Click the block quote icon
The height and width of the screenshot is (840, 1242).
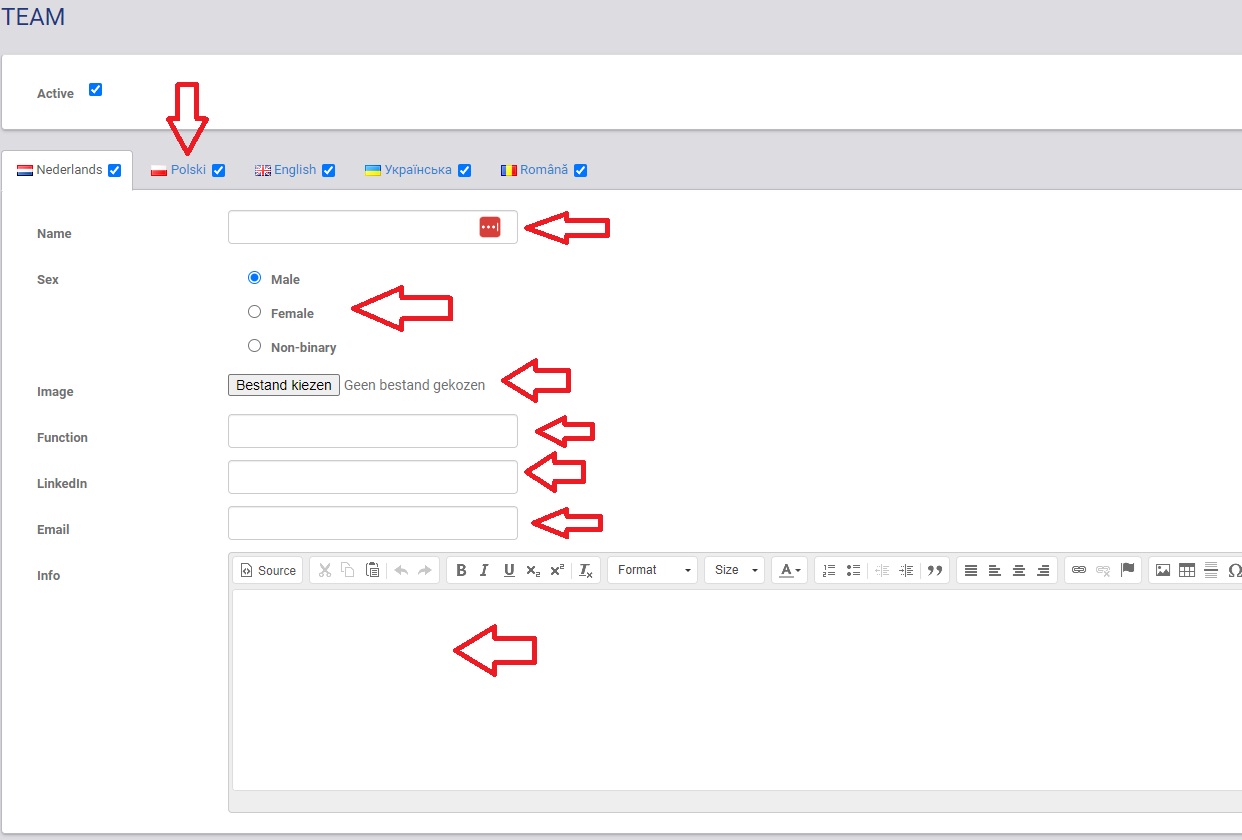935,570
